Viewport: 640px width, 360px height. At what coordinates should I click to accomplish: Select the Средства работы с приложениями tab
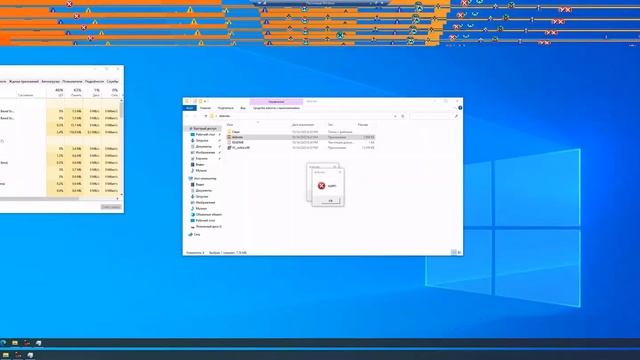pos(276,108)
